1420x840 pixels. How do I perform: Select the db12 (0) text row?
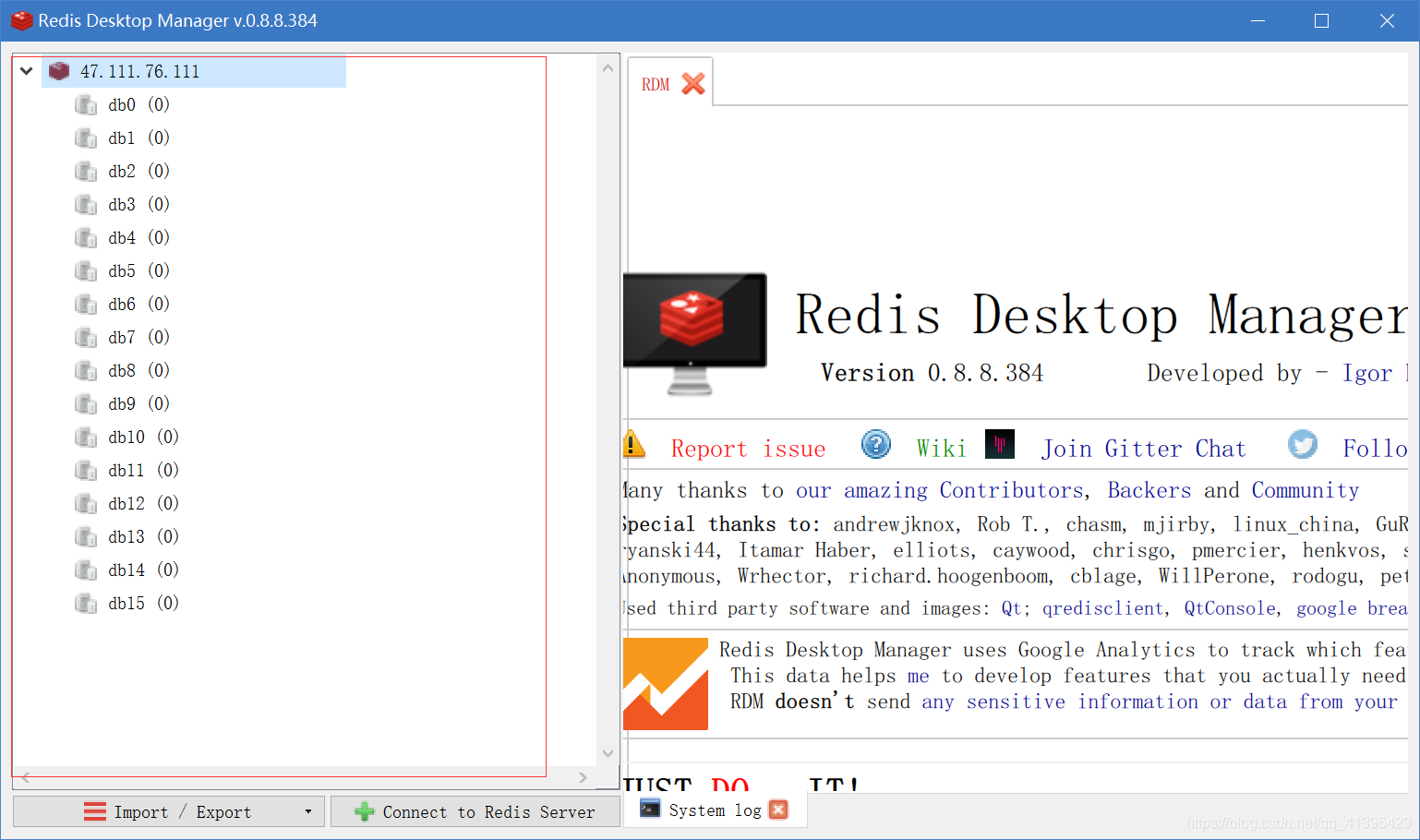point(144,504)
